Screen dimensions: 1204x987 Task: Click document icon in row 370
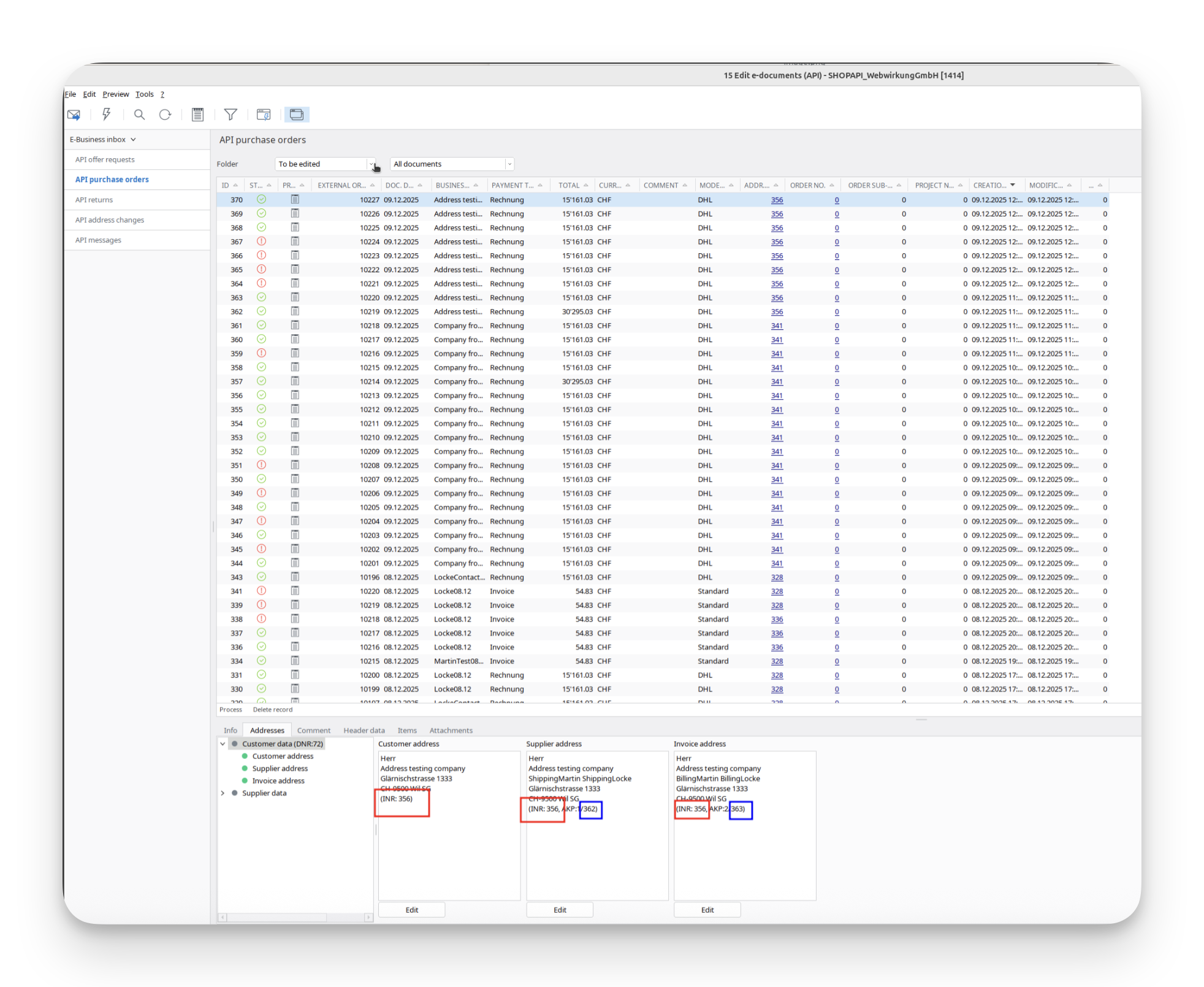(x=295, y=199)
